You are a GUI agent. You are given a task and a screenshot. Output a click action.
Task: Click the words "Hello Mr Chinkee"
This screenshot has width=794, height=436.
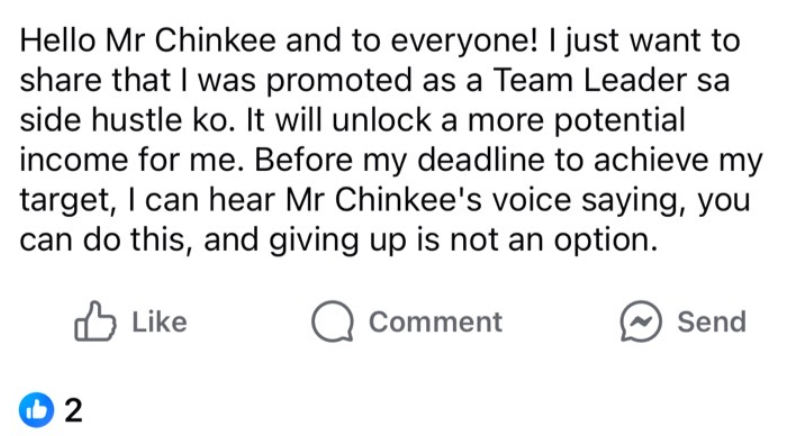click(x=148, y=41)
